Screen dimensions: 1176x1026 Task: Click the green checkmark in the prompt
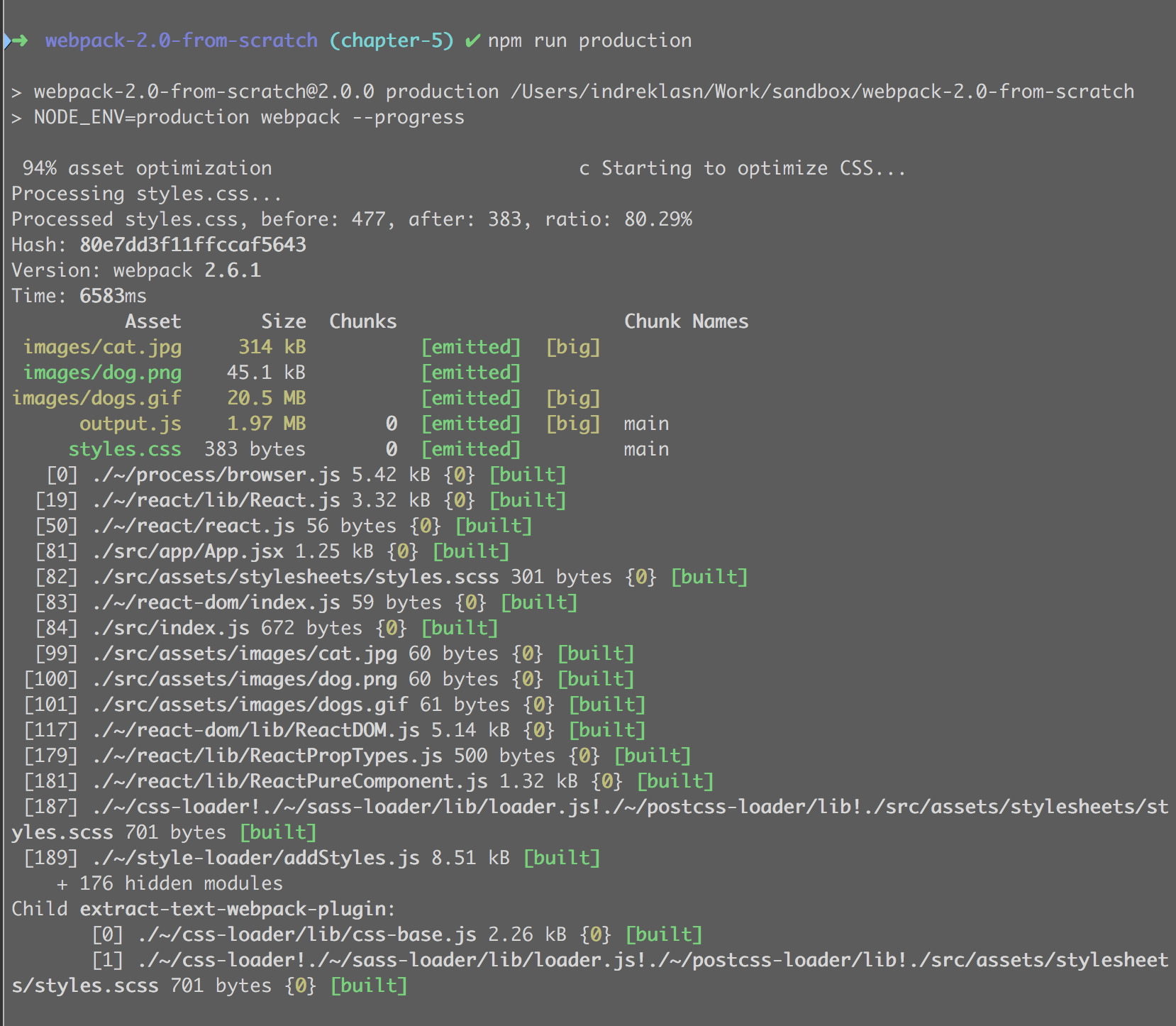tap(472, 41)
